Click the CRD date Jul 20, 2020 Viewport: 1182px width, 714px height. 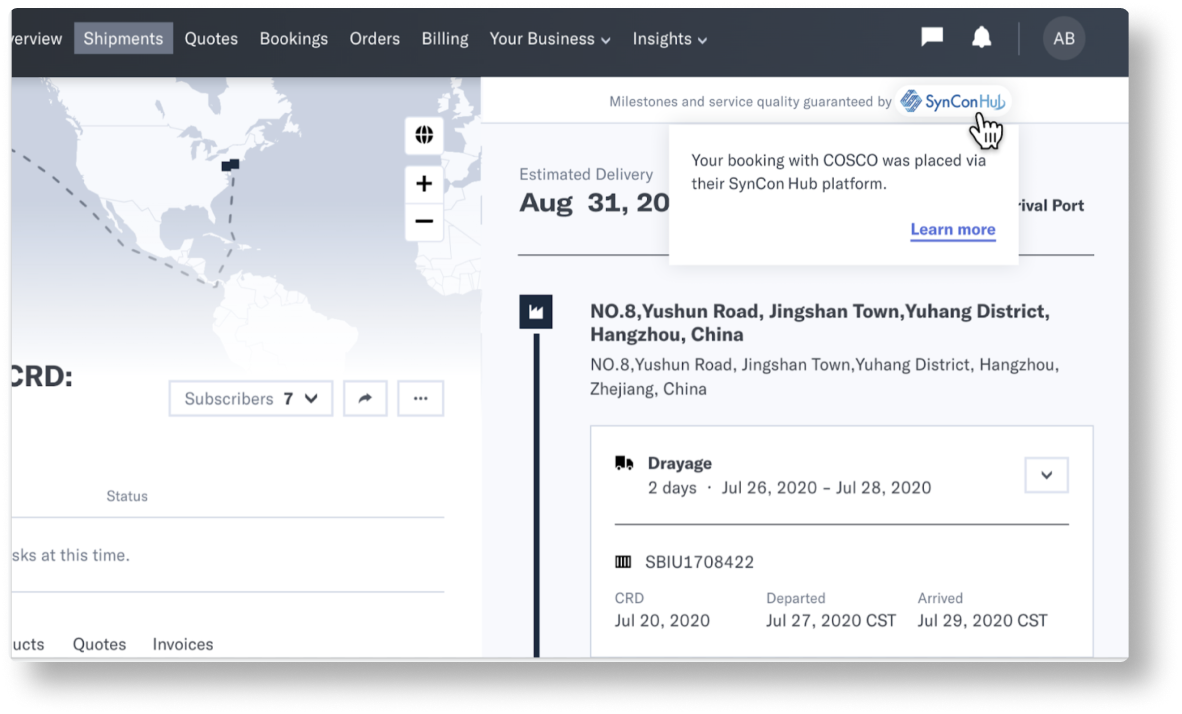(662, 621)
